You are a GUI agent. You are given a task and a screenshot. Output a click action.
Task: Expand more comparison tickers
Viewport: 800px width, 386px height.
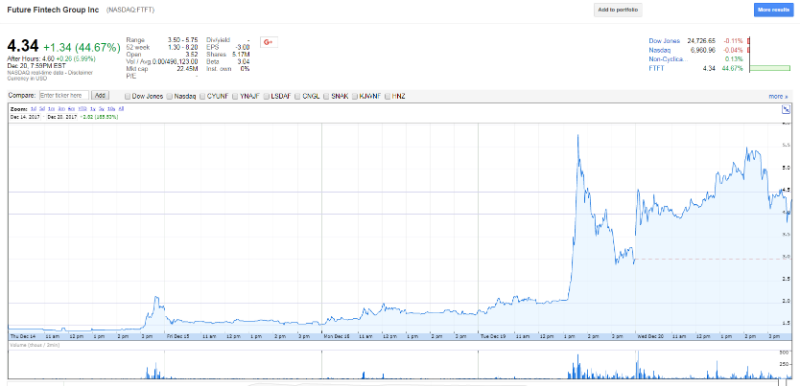coord(778,96)
